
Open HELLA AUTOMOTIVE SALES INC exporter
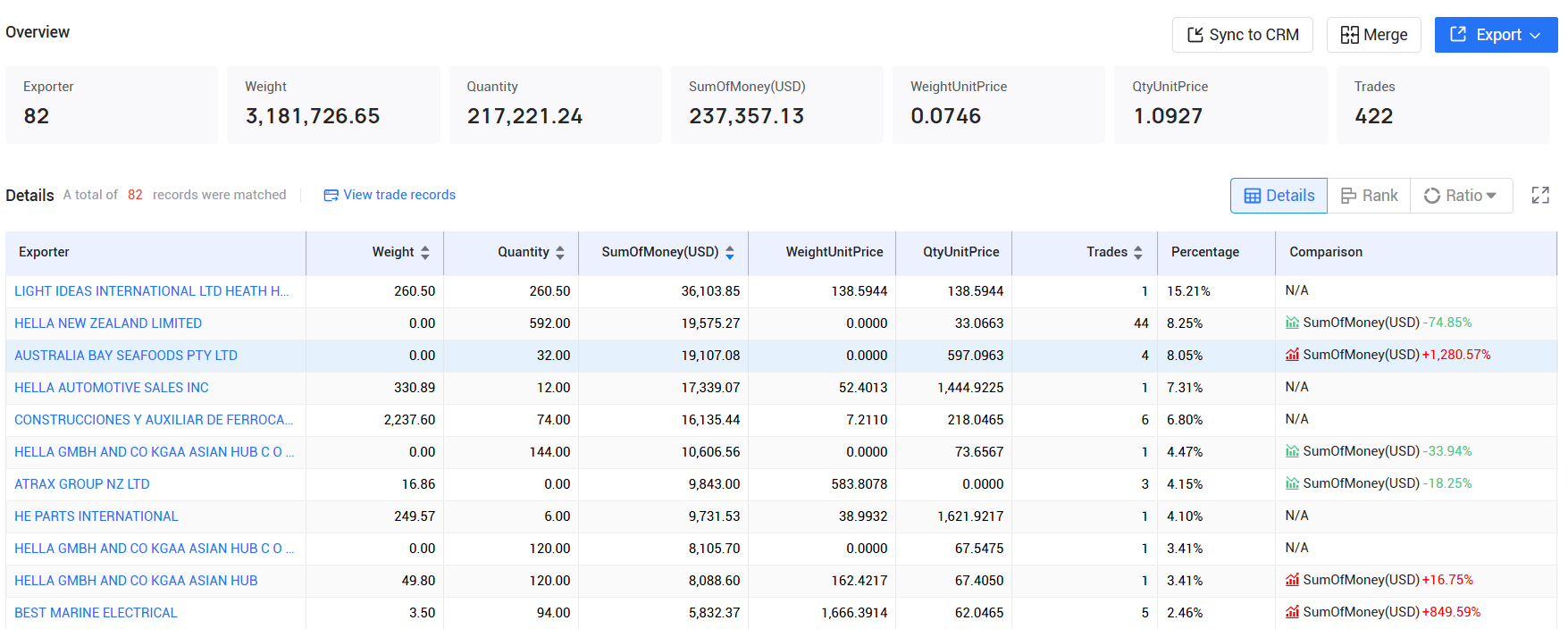[x=112, y=388]
